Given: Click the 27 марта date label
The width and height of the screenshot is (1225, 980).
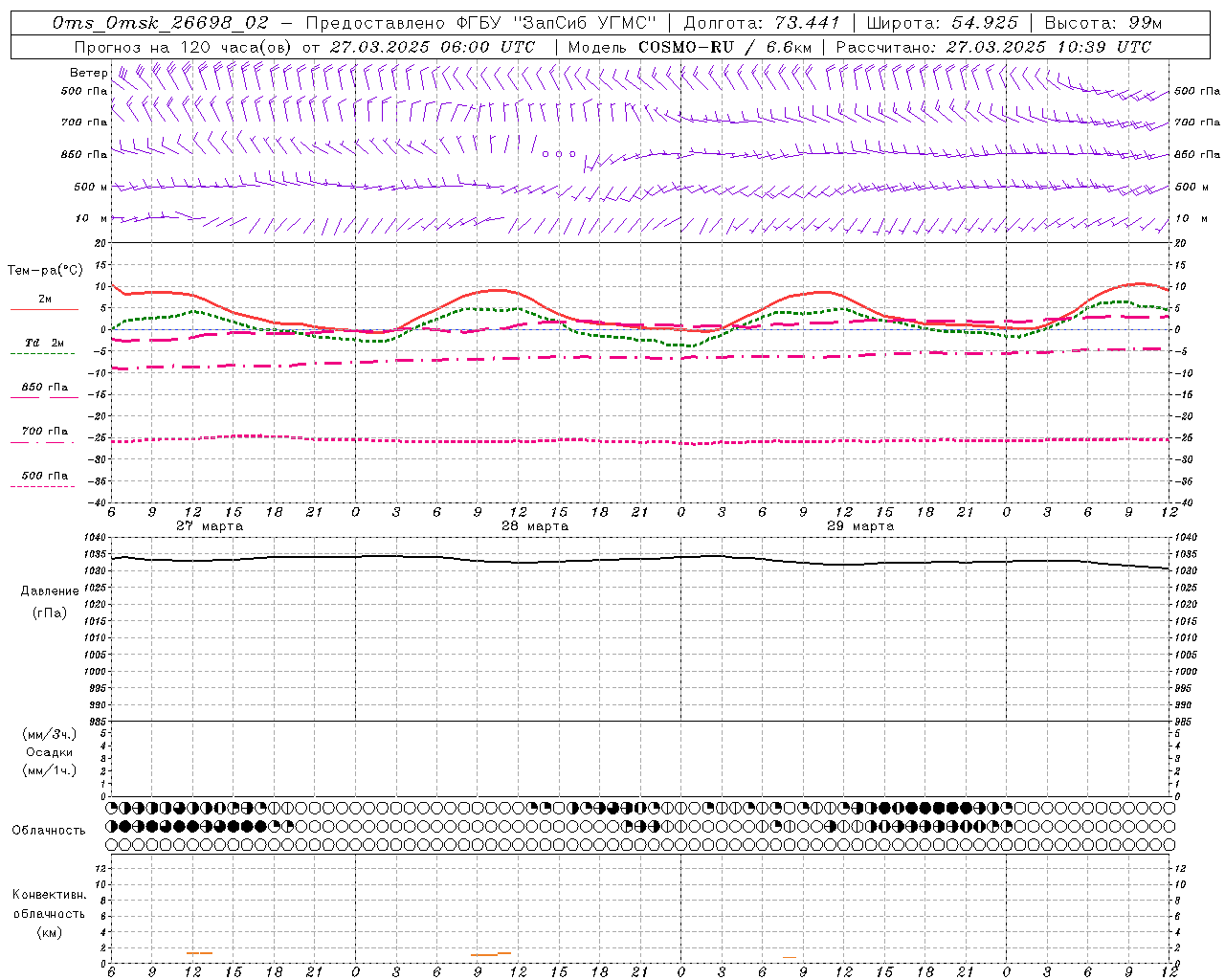Looking at the screenshot, I should tap(210, 526).
